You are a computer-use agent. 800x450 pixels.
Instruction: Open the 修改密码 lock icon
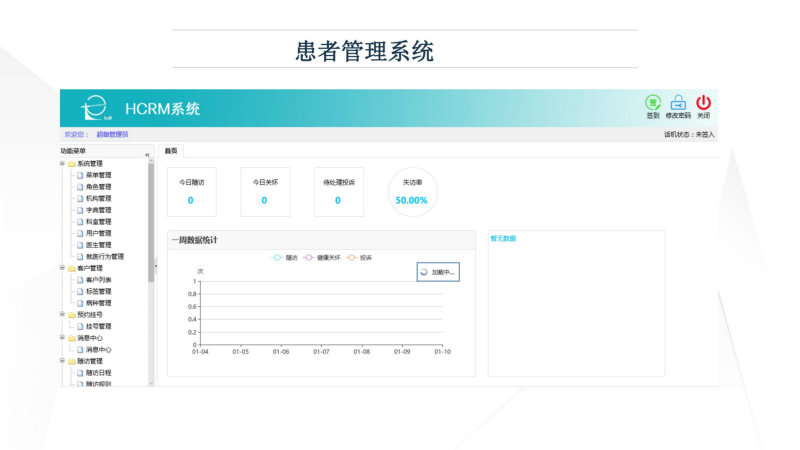[x=678, y=103]
